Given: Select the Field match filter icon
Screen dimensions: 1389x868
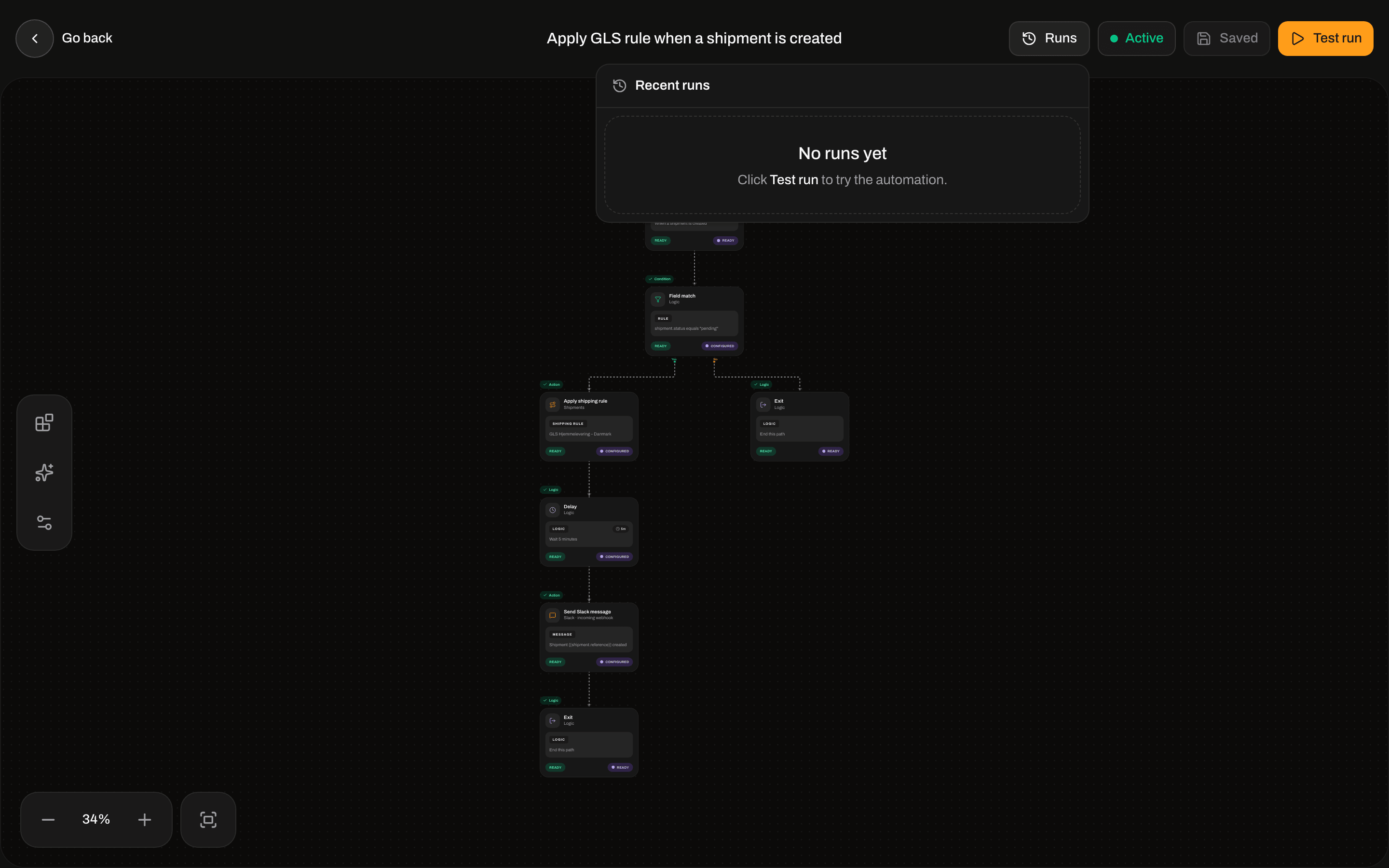Looking at the screenshot, I should point(658,299).
